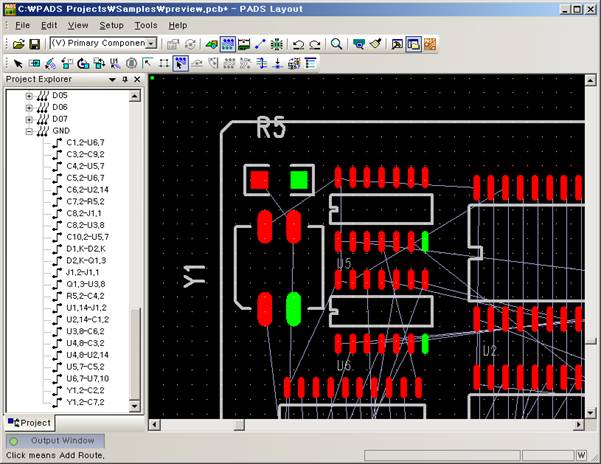The height and width of the screenshot is (464, 601).
Task: Click the View Board icon
Action: [x=359, y=44]
